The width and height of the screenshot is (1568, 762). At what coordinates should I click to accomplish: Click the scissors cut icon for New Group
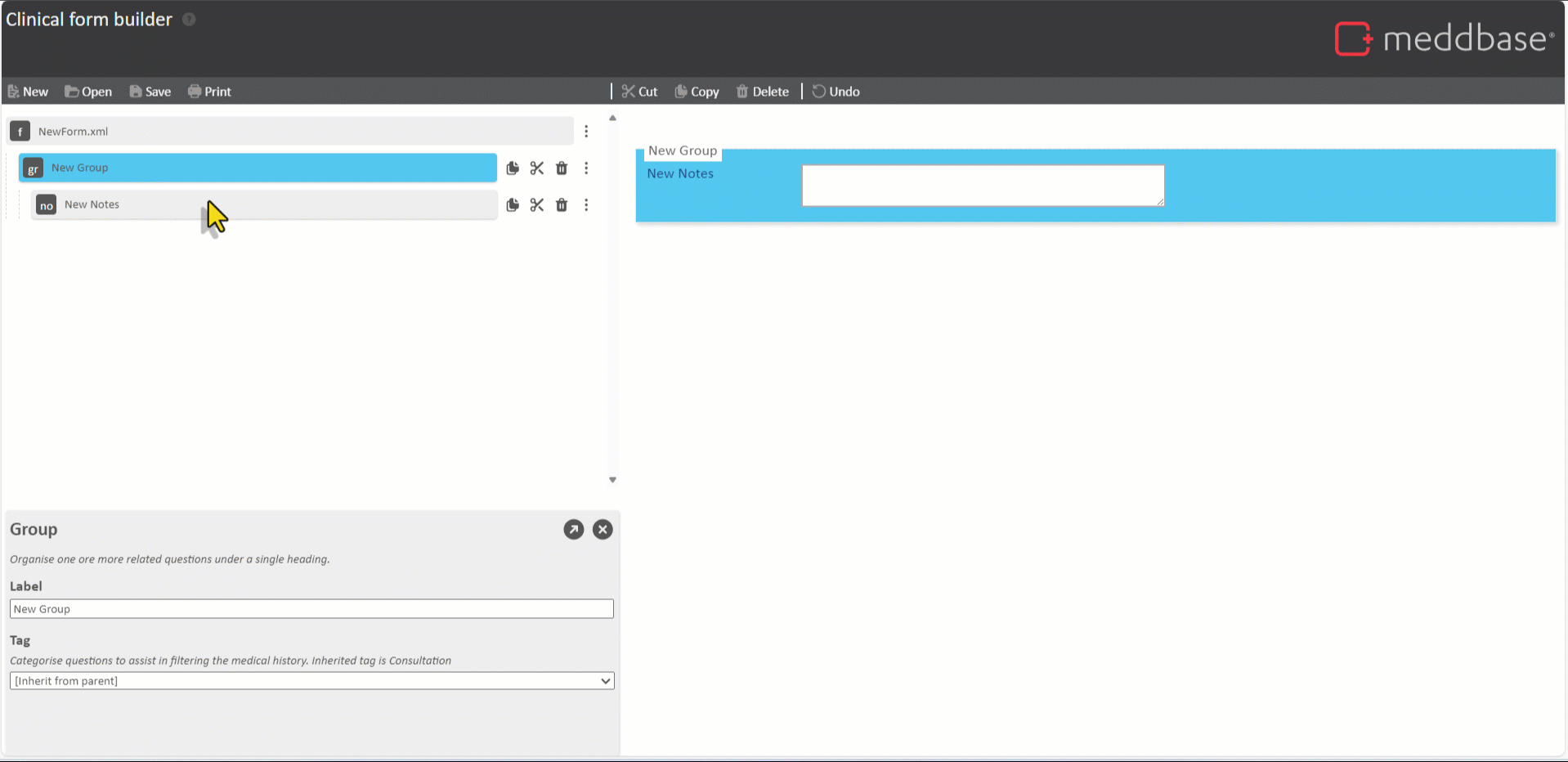click(x=537, y=168)
